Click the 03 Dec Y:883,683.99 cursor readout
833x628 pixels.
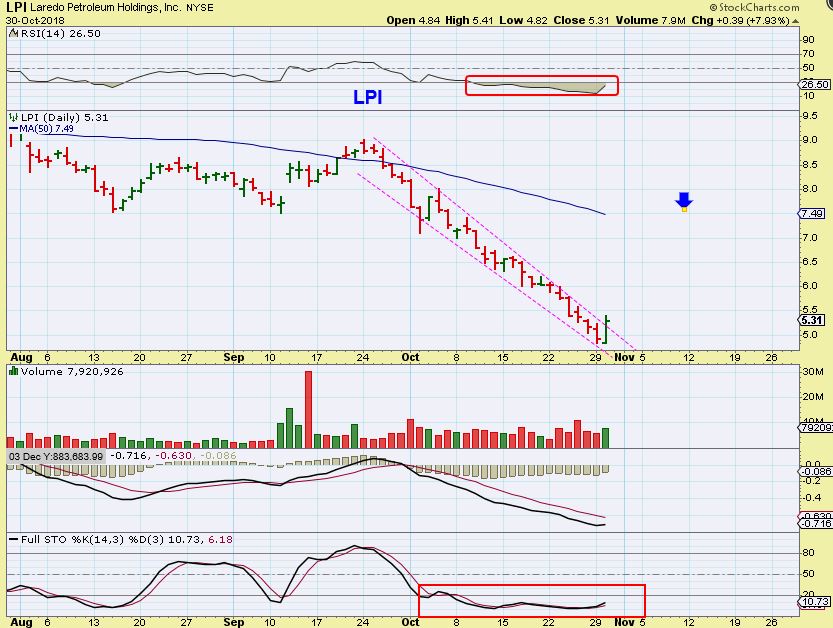click(x=56, y=456)
